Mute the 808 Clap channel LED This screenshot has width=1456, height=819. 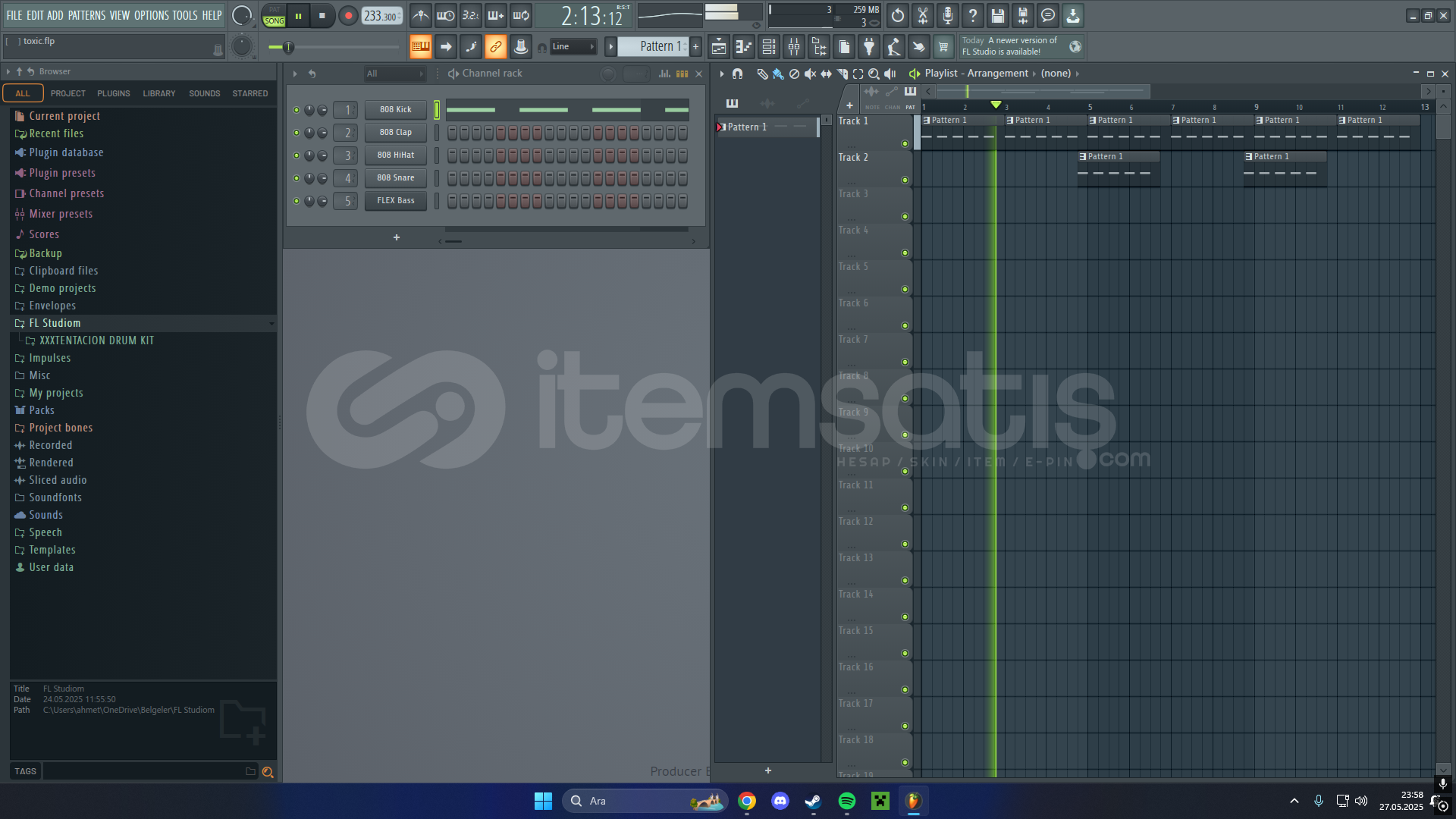[297, 133]
